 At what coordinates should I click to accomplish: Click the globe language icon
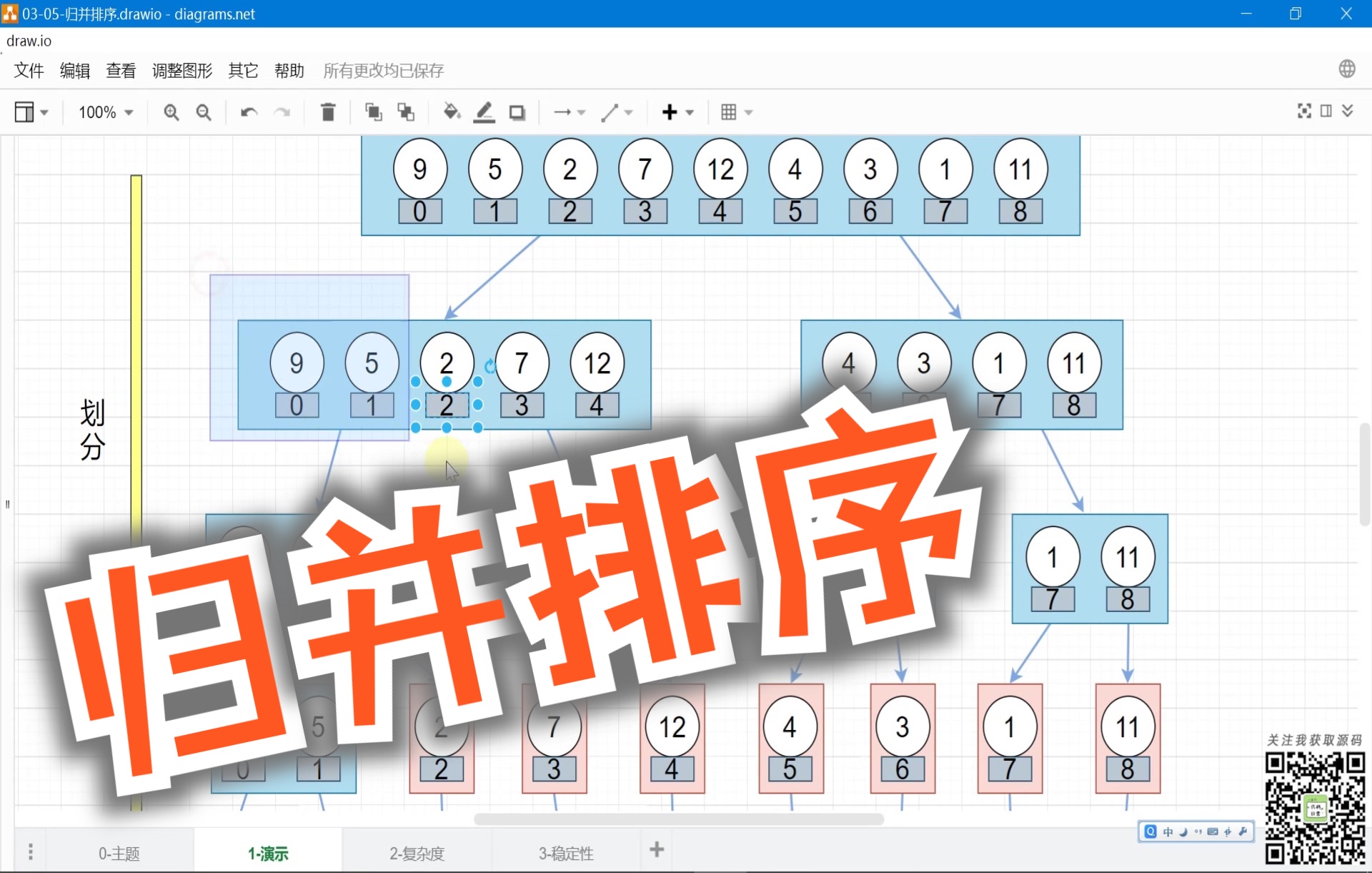click(1347, 69)
